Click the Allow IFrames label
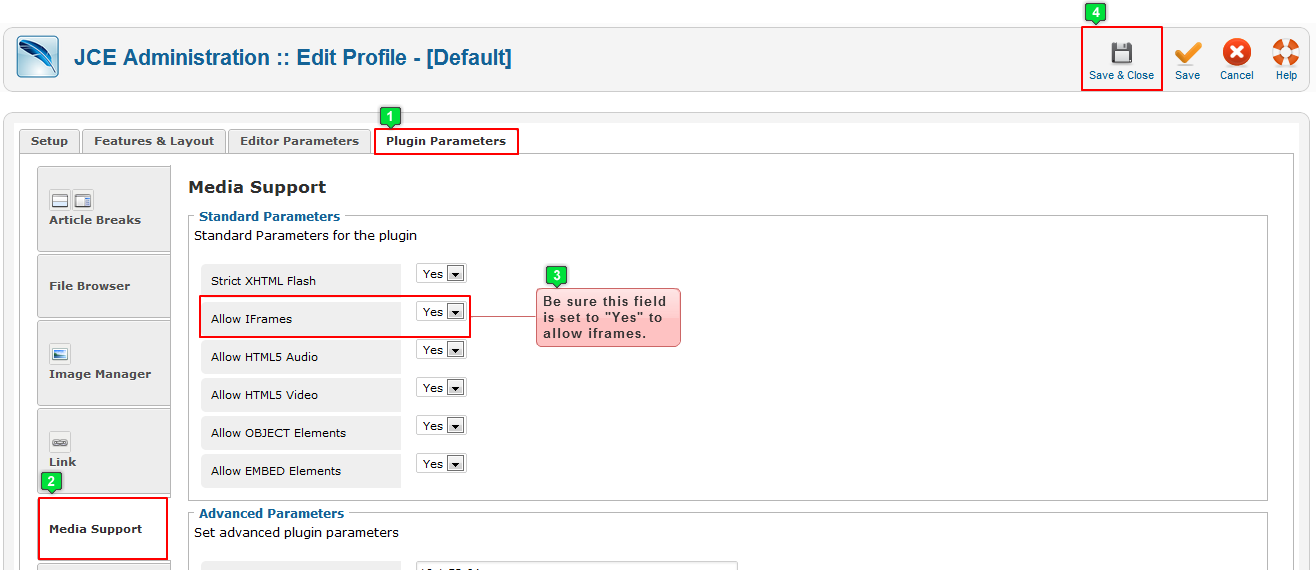 [x=251, y=319]
